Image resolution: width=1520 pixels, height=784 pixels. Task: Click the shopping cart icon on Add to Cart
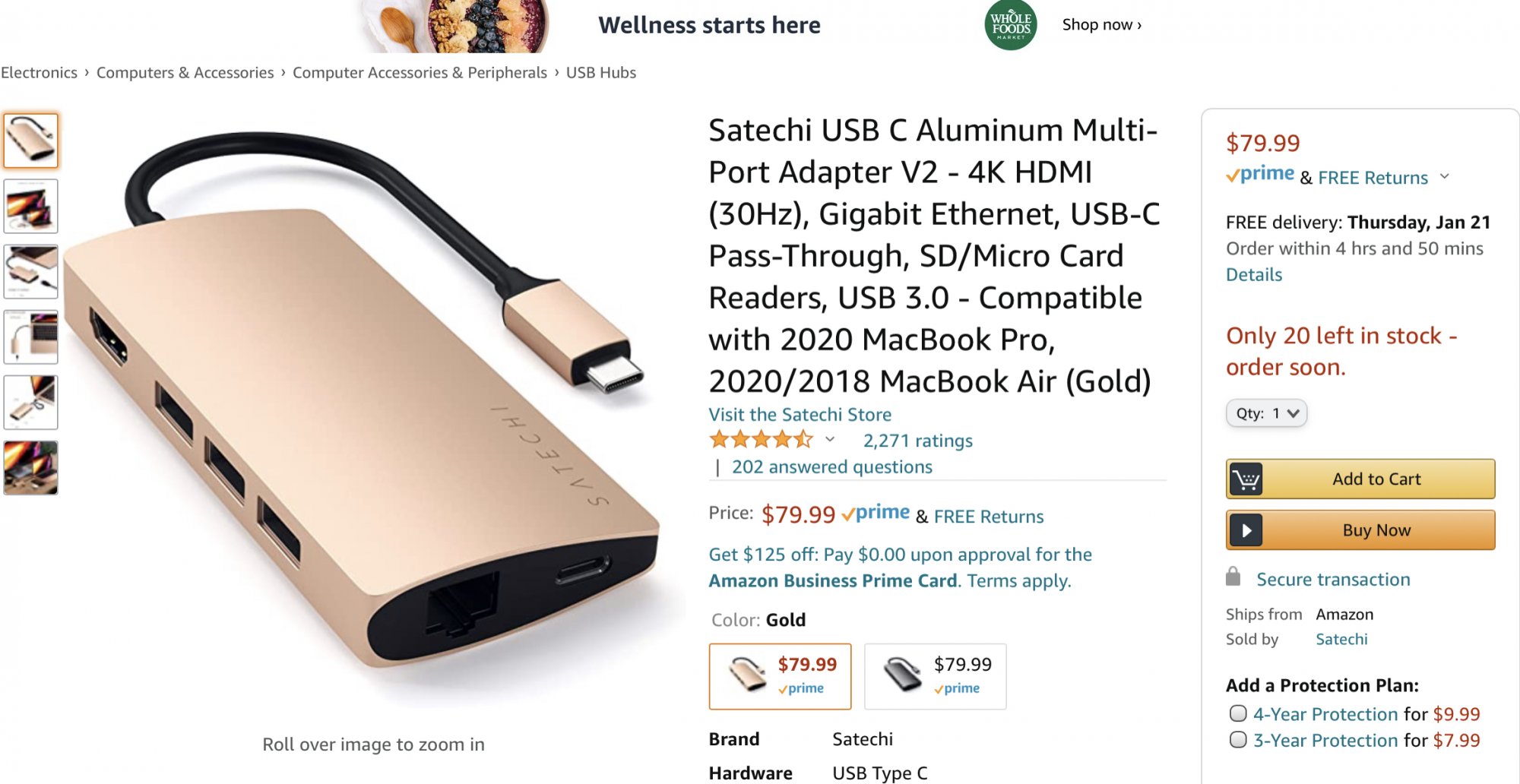pos(1246,479)
